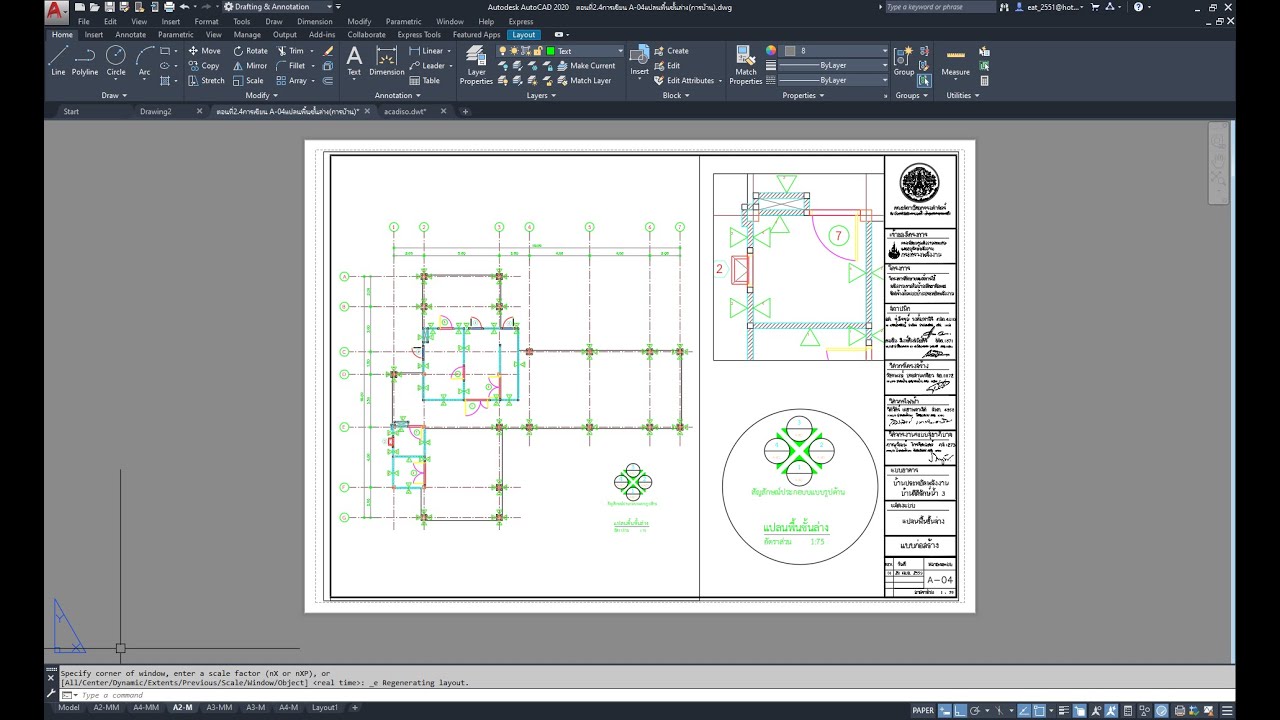Click the green layer color swatch
The width and height of the screenshot is (1280, 720).
[550, 51]
